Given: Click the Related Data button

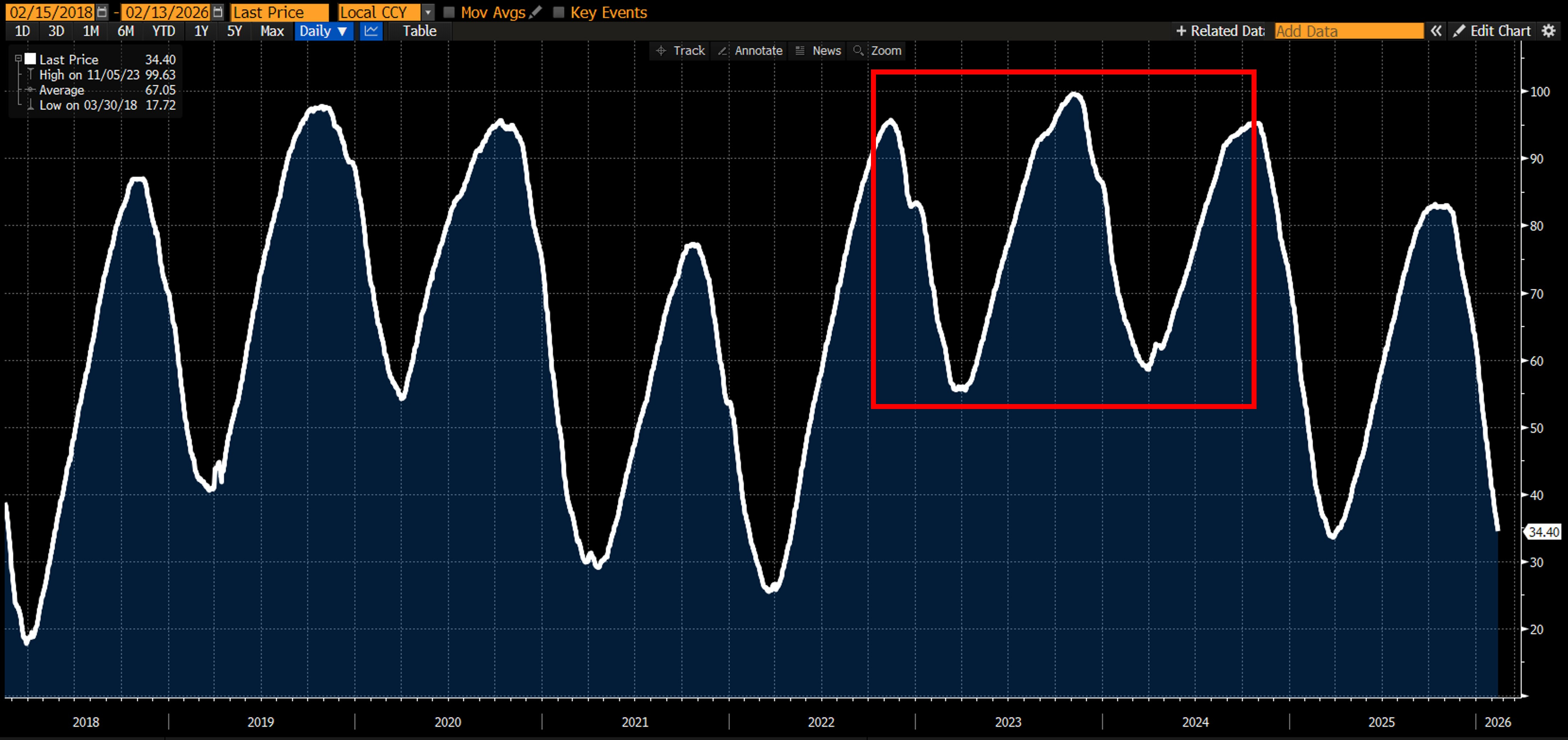Looking at the screenshot, I should coord(1221,31).
